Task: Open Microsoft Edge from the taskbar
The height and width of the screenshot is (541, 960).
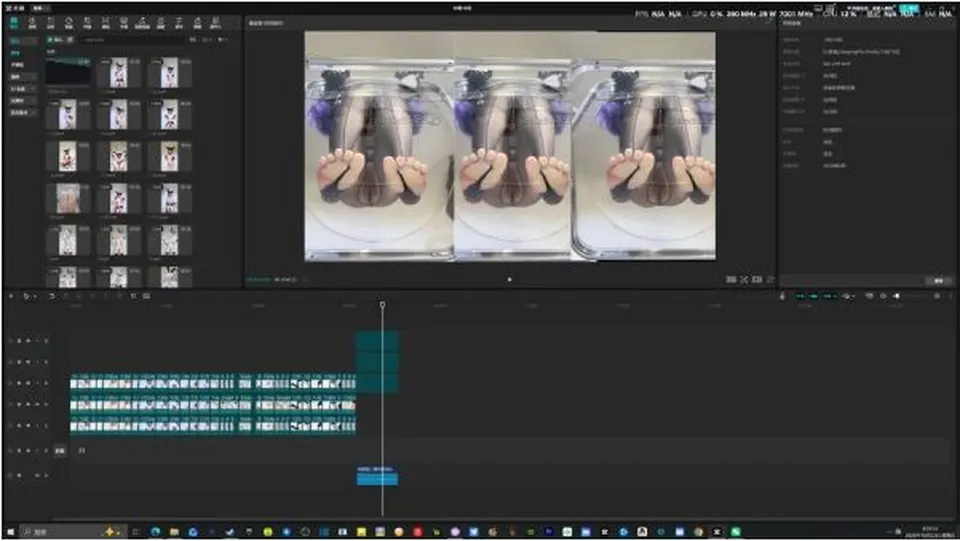Action: 155,532
